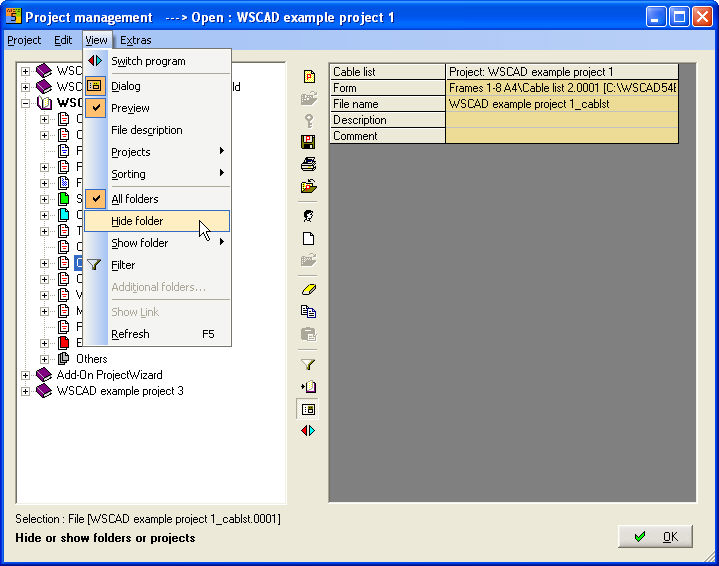
Task: Click the pressed dialog view toolbar button
Action: point(309,409)
